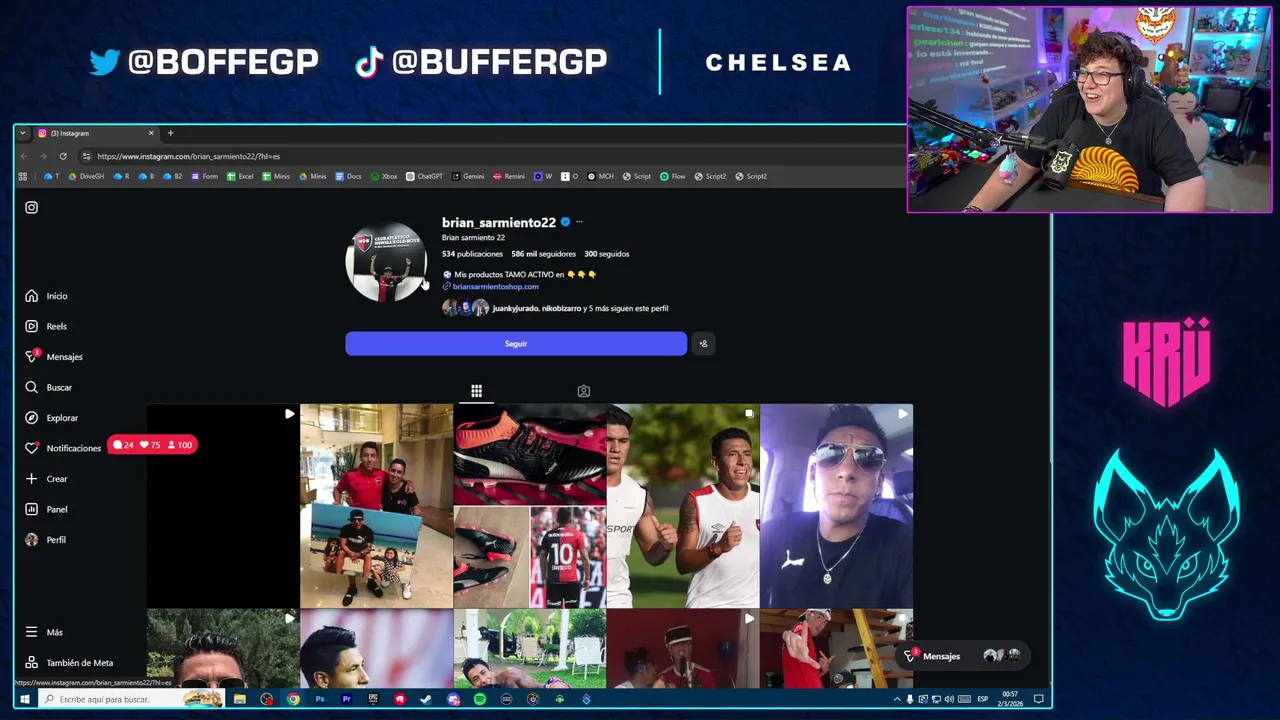Select the tagged photos tab
Viewport: 1280px width, 720px height.
tap(583, 391)
